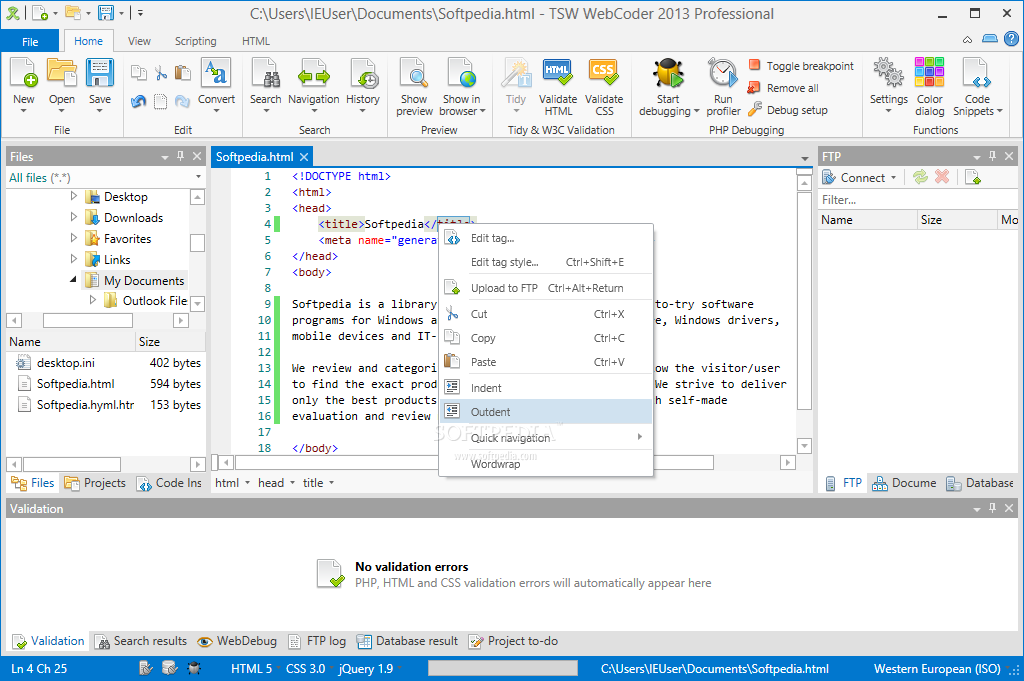Open the File ribbon tab

coord(30,41)
